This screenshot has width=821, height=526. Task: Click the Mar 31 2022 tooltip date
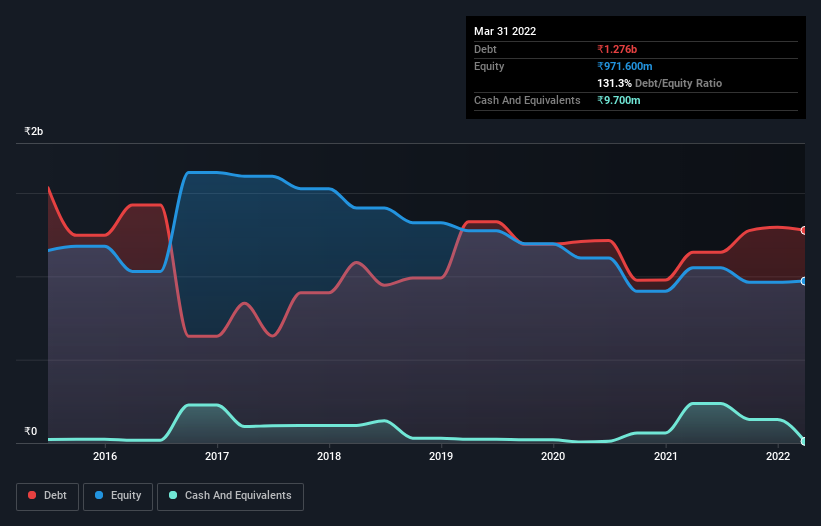pyautogui.click(x=505, y=31)
